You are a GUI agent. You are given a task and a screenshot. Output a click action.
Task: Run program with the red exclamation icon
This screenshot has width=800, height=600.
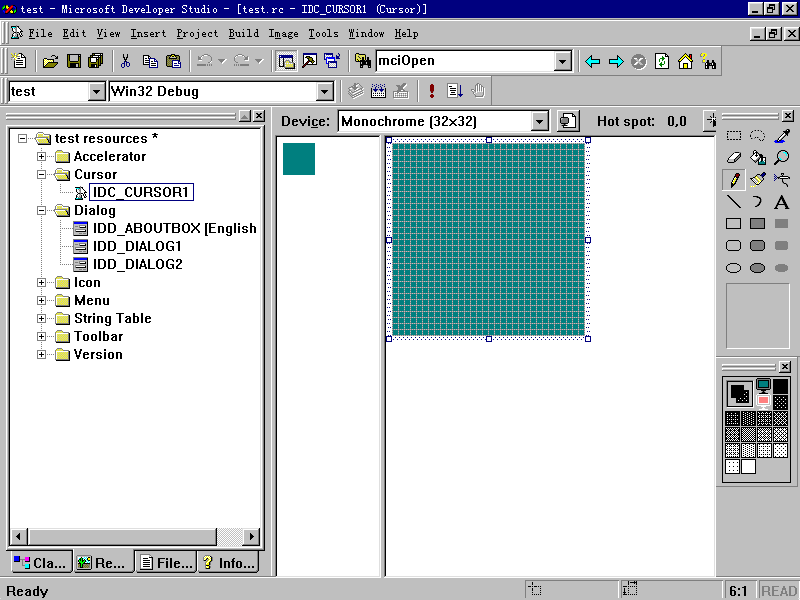[x=432, y=91]
